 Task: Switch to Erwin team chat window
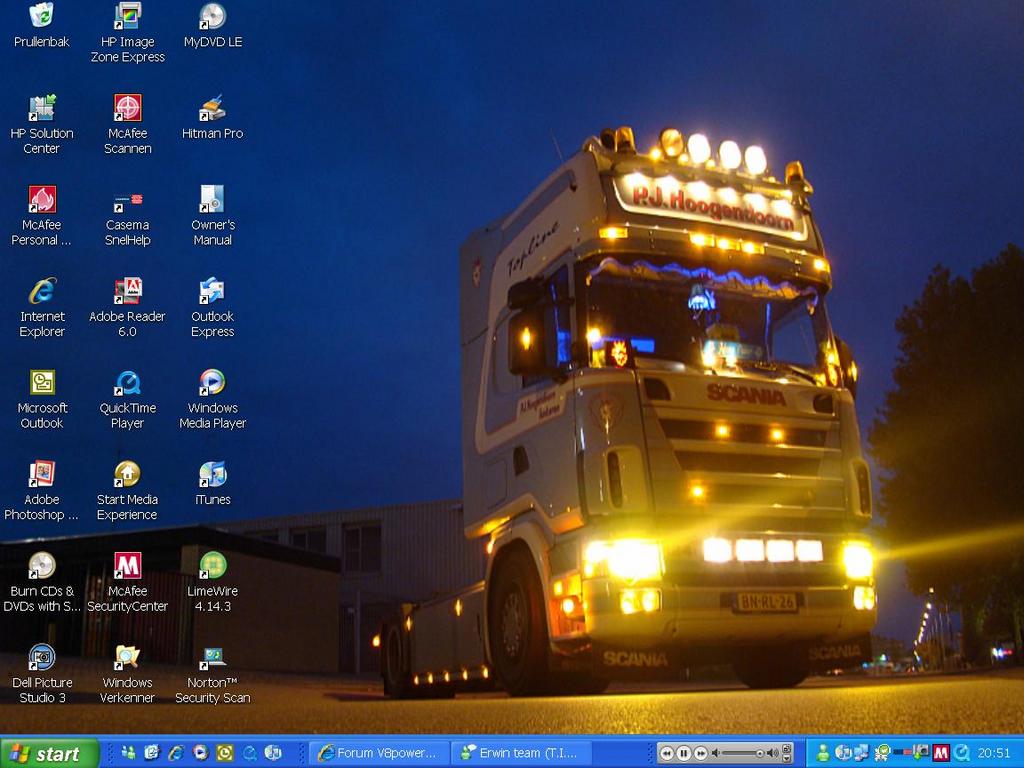pos(521,753)
